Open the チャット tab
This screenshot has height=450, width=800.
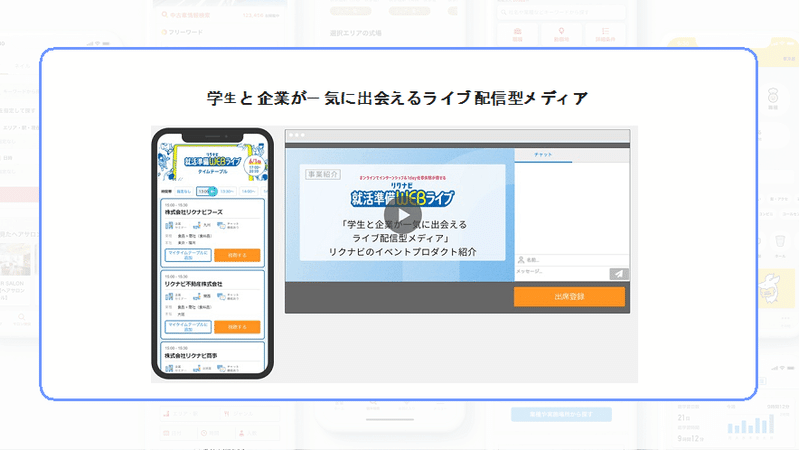[x=543, y=155]
